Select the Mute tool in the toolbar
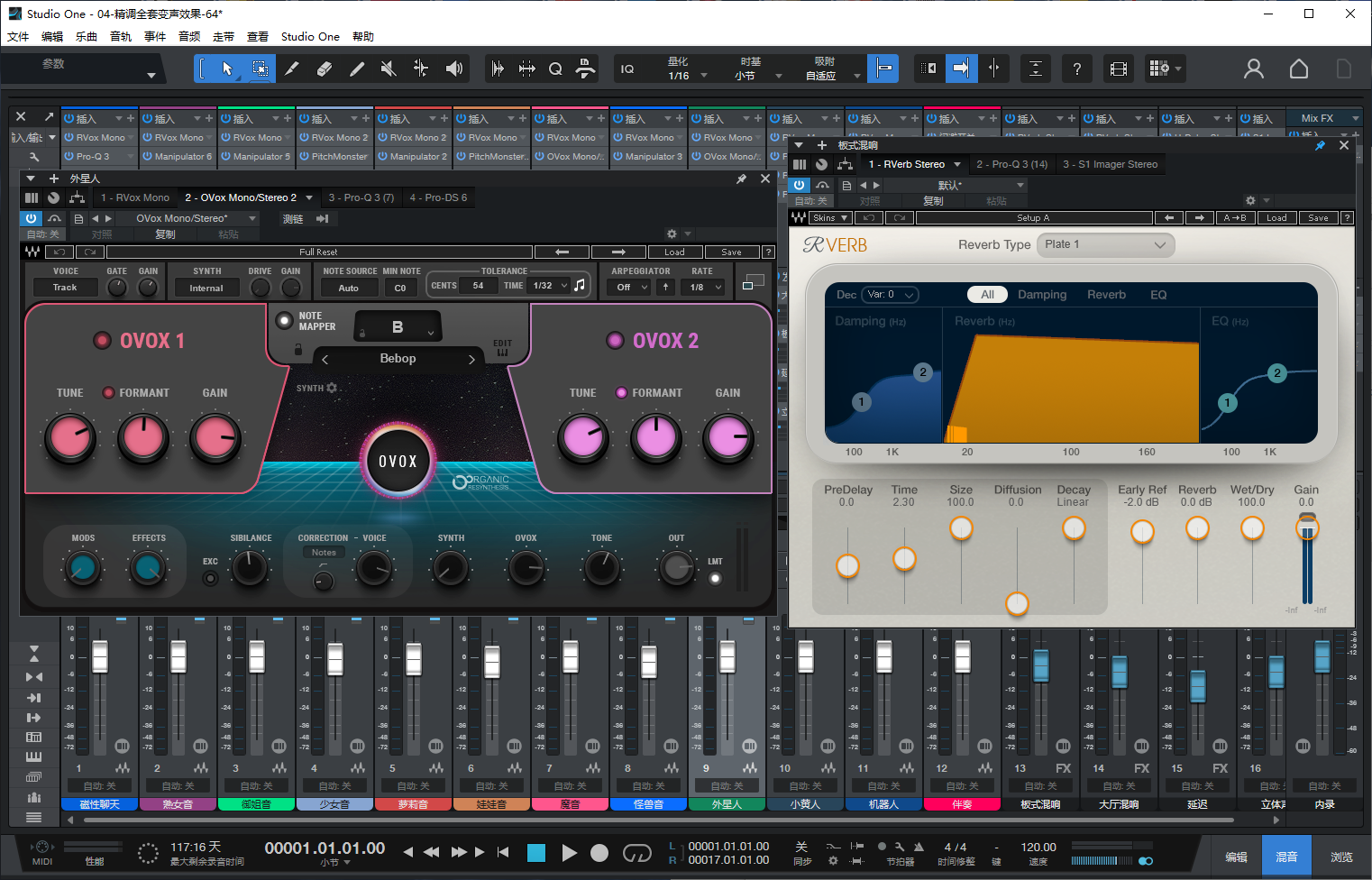Image resolution: width=1372 pixels, height=880 pixels. (389, 69)
